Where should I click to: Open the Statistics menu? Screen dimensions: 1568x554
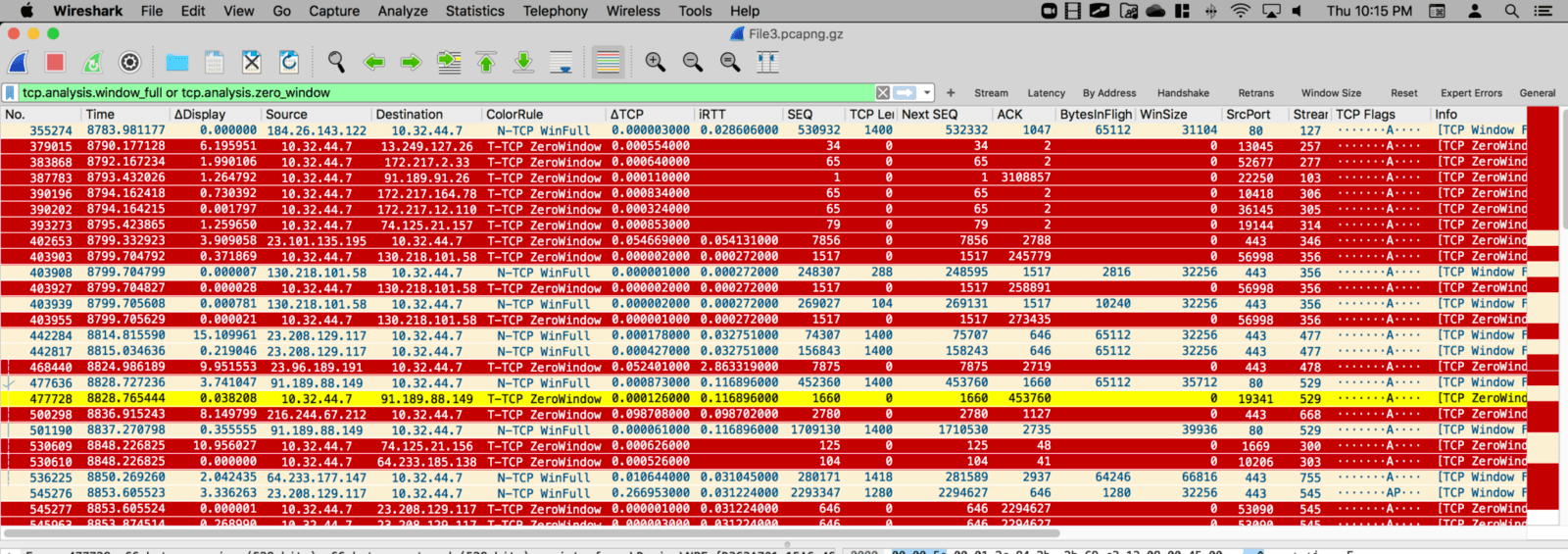pos(474,11)
